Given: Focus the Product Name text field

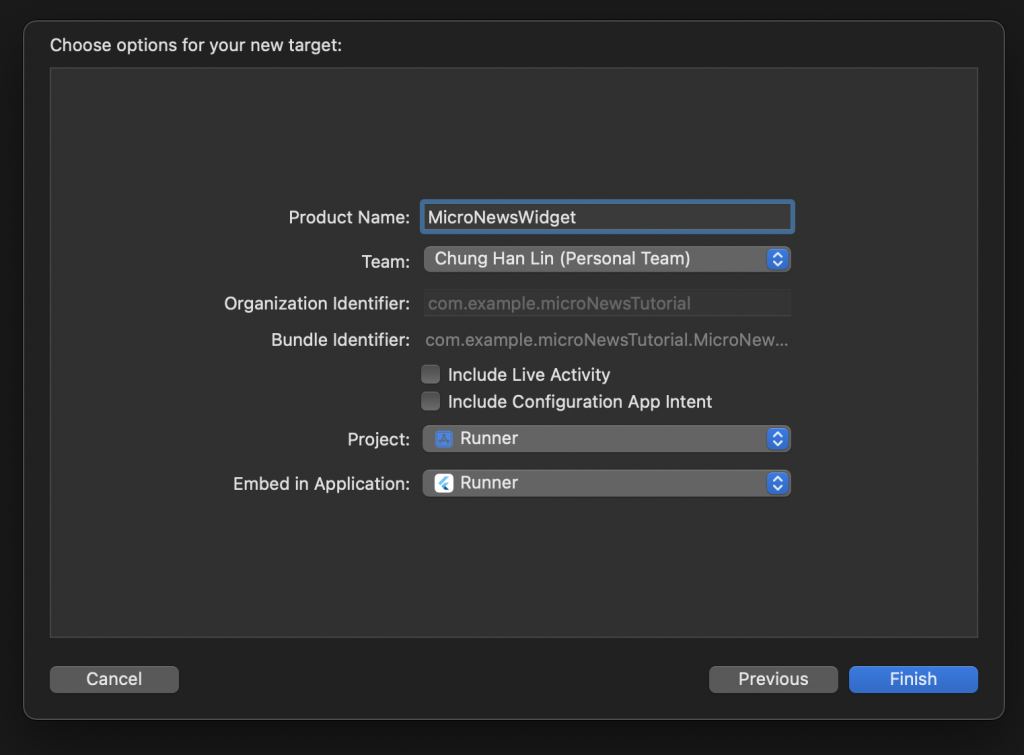Looking at the screenshot, I should 607,216.
